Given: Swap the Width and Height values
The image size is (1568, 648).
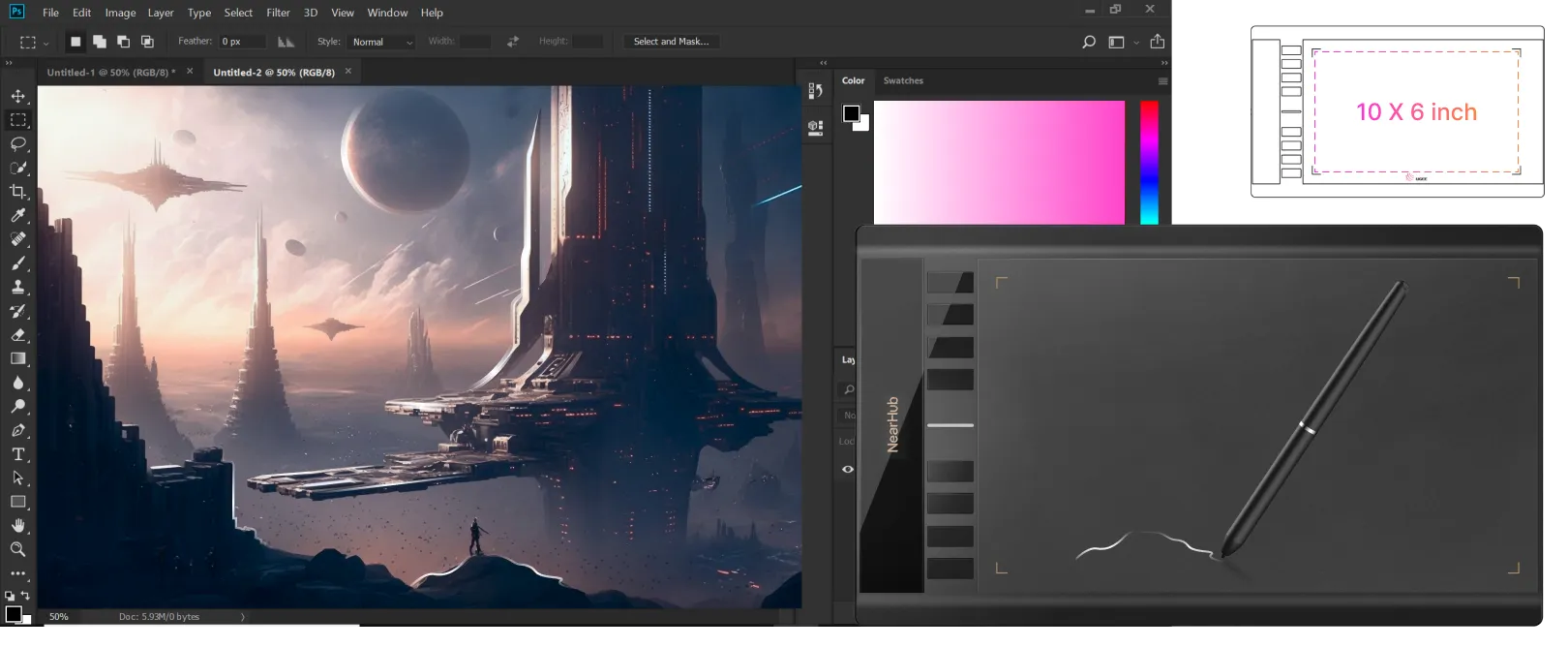Looking at the screenshot, I should pos(513,42).
